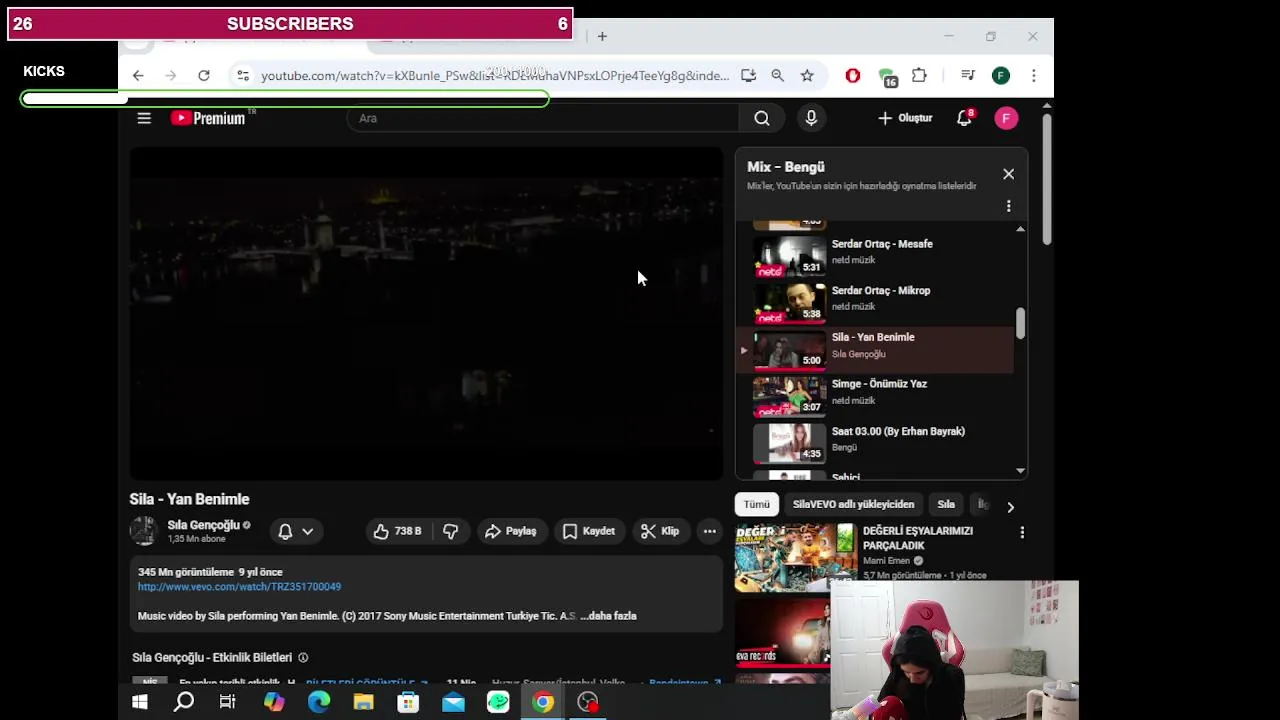Click the YouTube search input field

543,118
